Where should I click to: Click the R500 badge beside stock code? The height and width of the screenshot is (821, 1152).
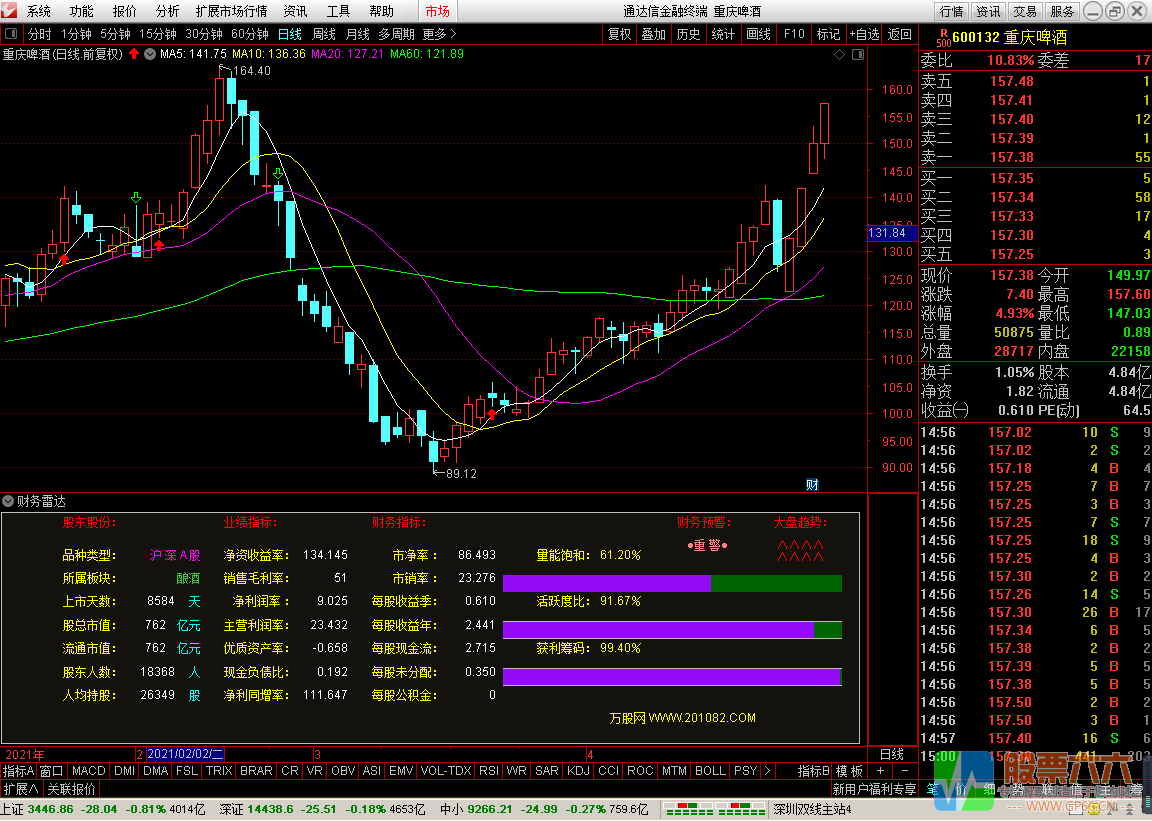(x=943, y=37)
